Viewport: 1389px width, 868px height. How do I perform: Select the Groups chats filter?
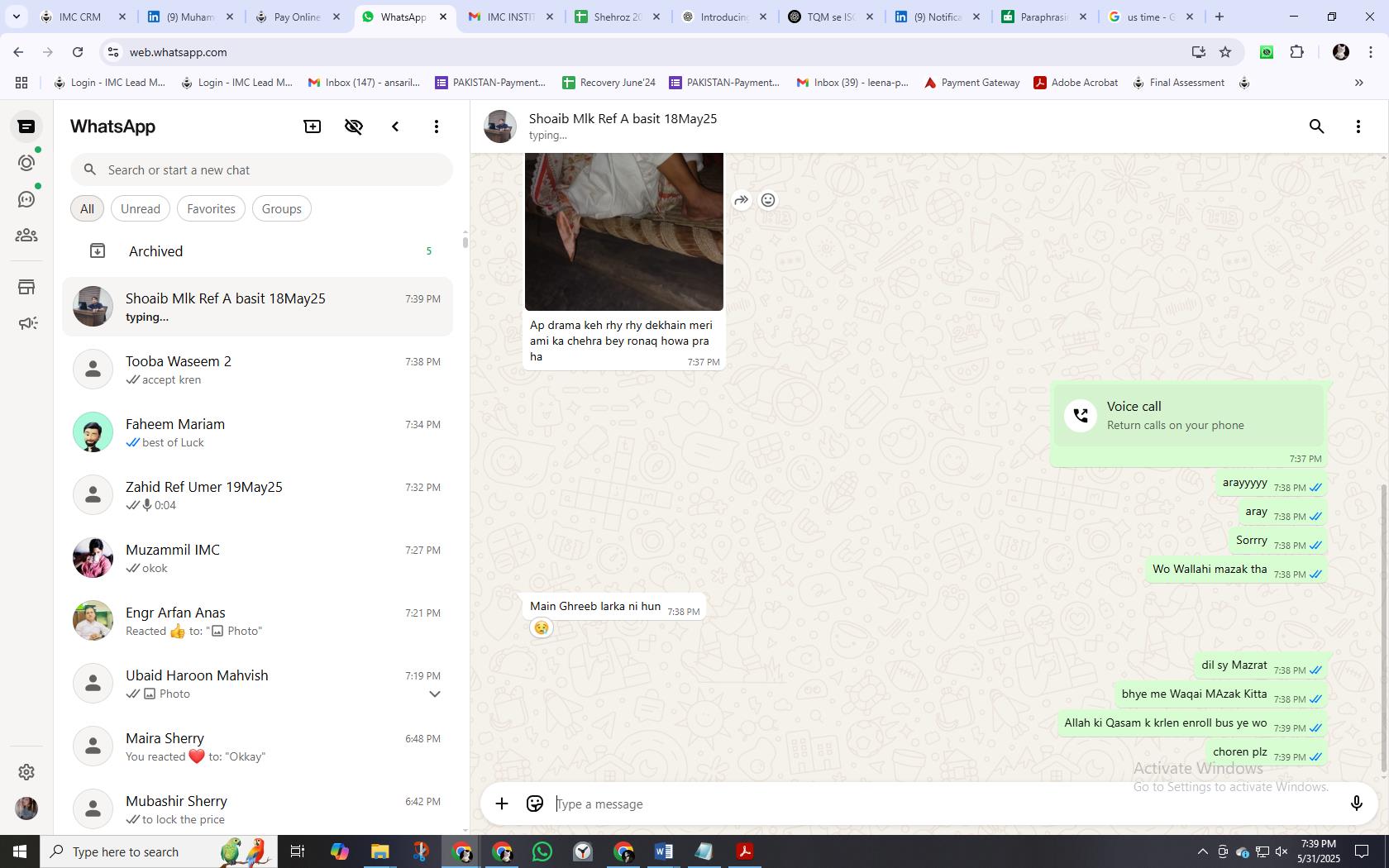pos(282,209)
